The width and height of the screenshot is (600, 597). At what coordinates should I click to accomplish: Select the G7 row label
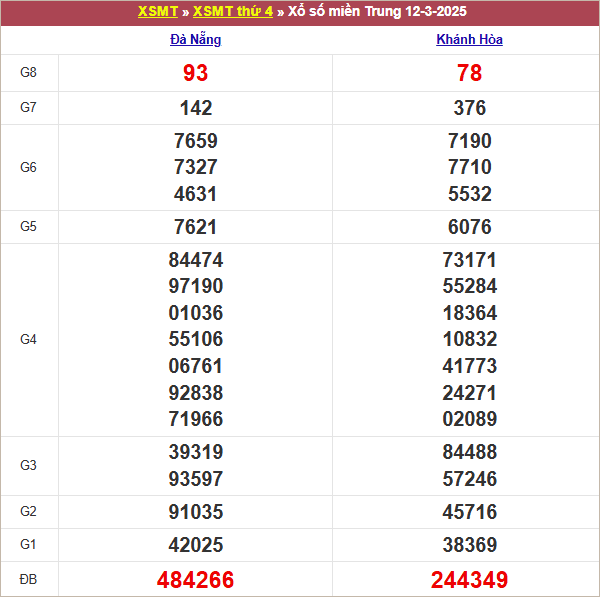pyautogui.click(x=28, y=107)
